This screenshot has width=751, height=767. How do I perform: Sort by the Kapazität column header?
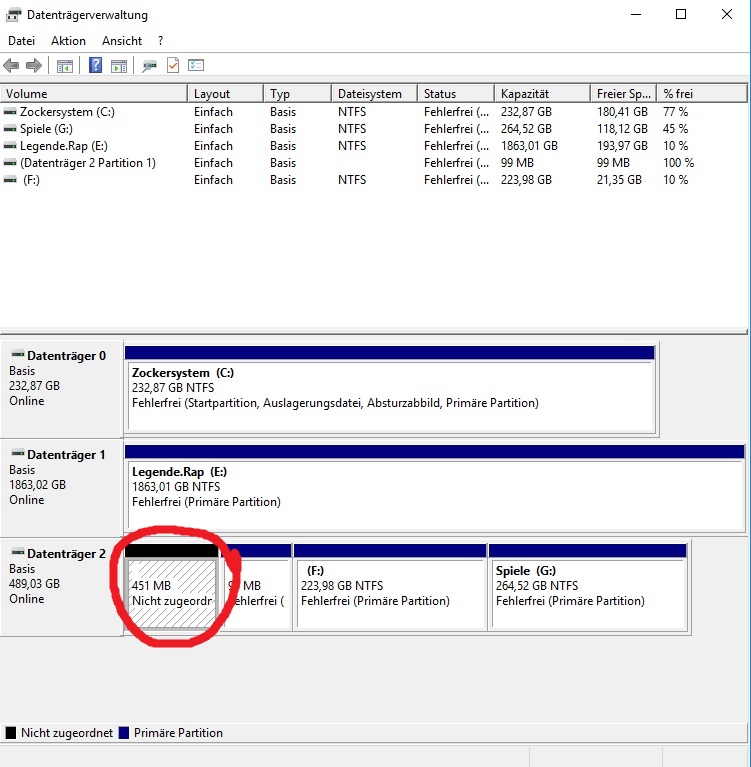[543, 93]
